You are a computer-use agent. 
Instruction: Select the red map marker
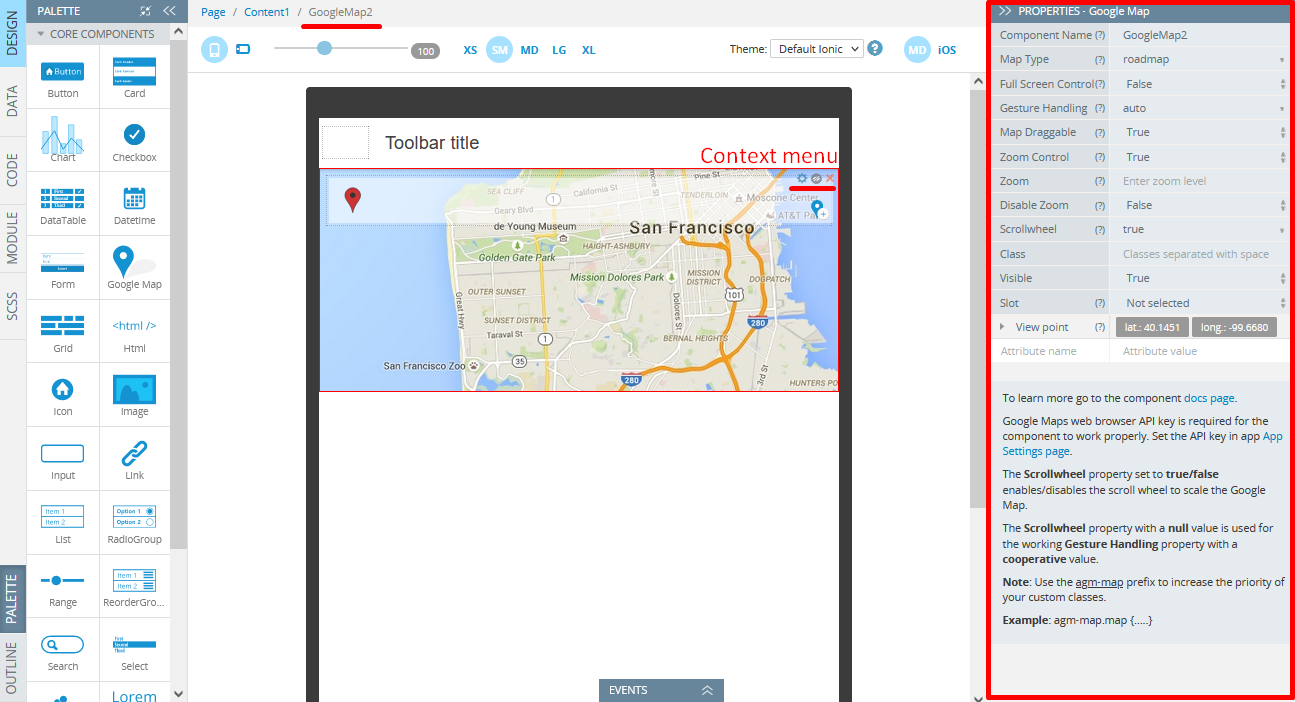(x=352, y=199)
